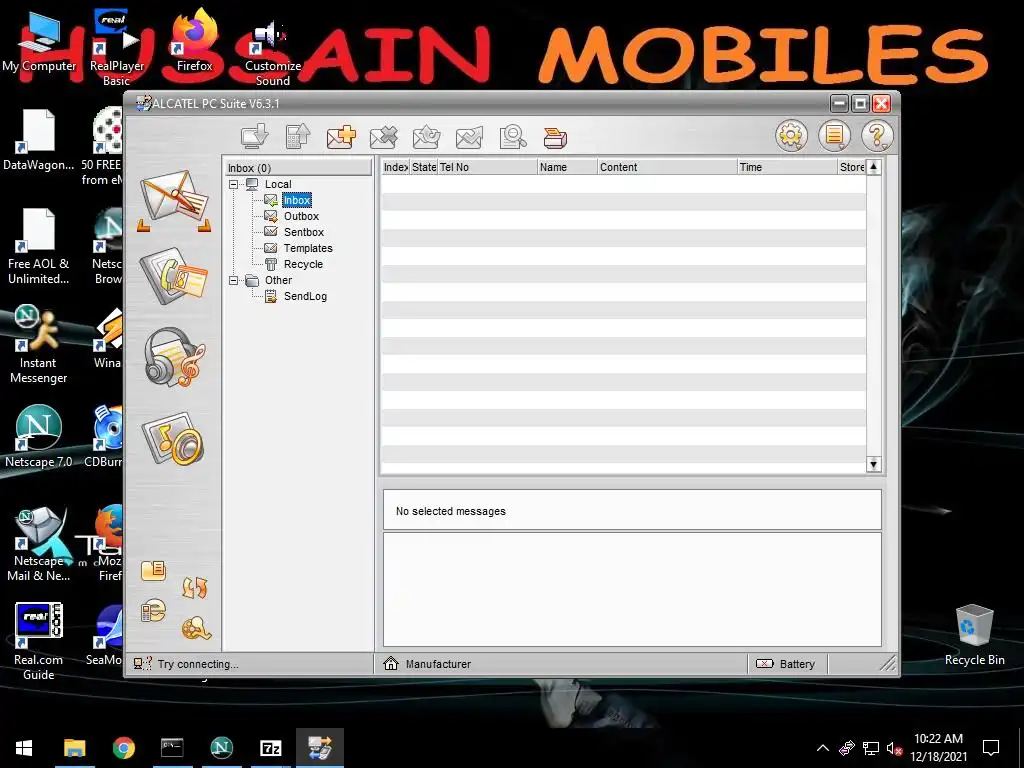Open File Explorer from the taskbar
Image resolution: width=1024 pixels, height=768 pixels.
74,748
